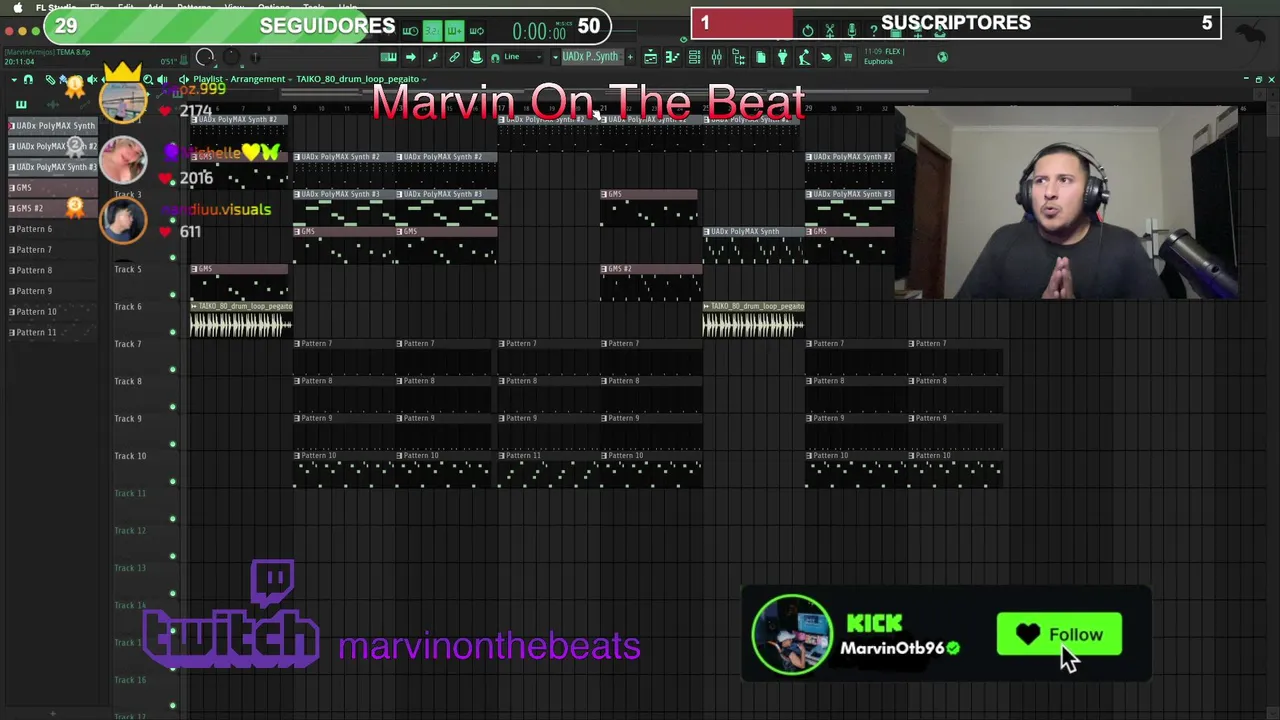This screenshot has width=1280, height=720.
Task: Click the plus button beside pattern selector
Action: 630,57
